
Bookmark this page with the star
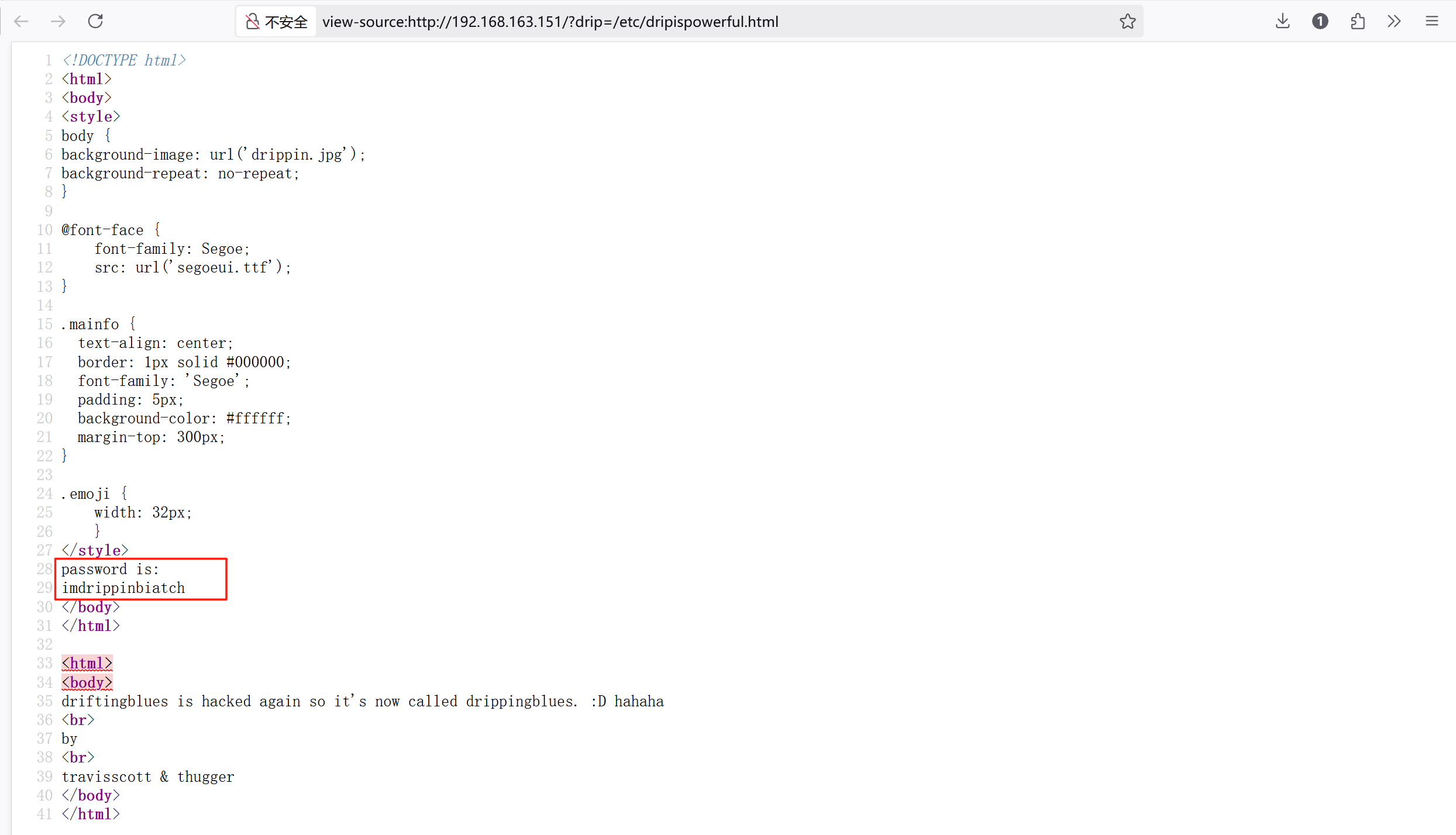coord(1127,22)
